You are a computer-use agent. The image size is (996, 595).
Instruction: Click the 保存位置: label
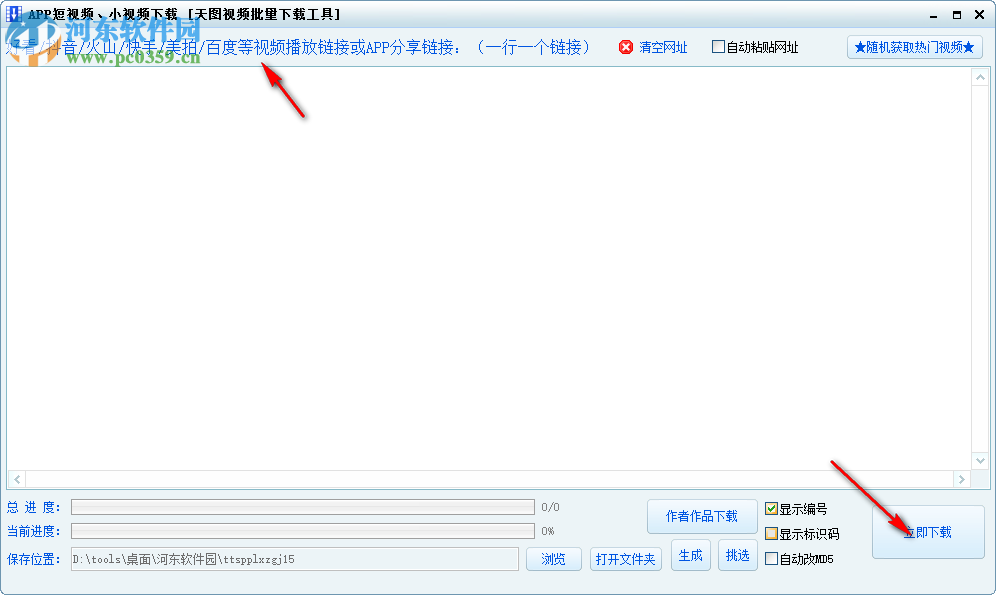[34, 559]
